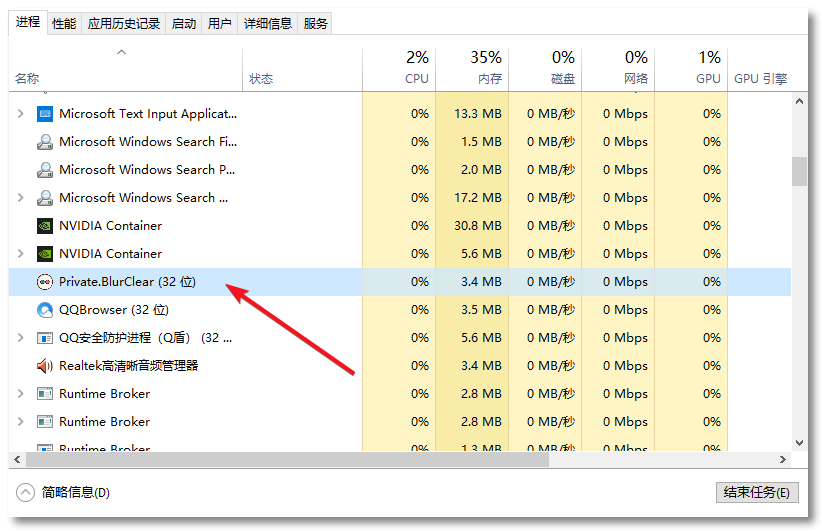822x531 pixels.
Task: Click the Realtek高清晰音频管理器 speaker icon
Action: click(x=45, y=366)
